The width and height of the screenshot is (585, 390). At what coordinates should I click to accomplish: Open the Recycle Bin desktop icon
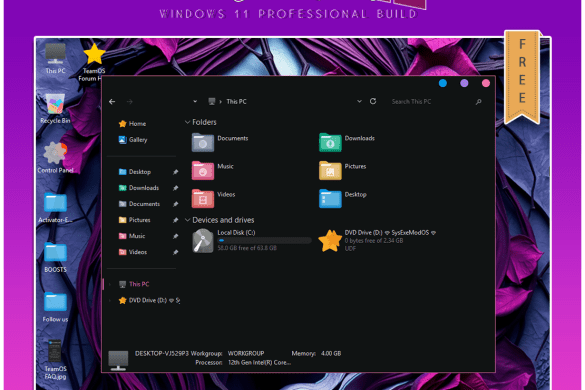coord(55,108)
